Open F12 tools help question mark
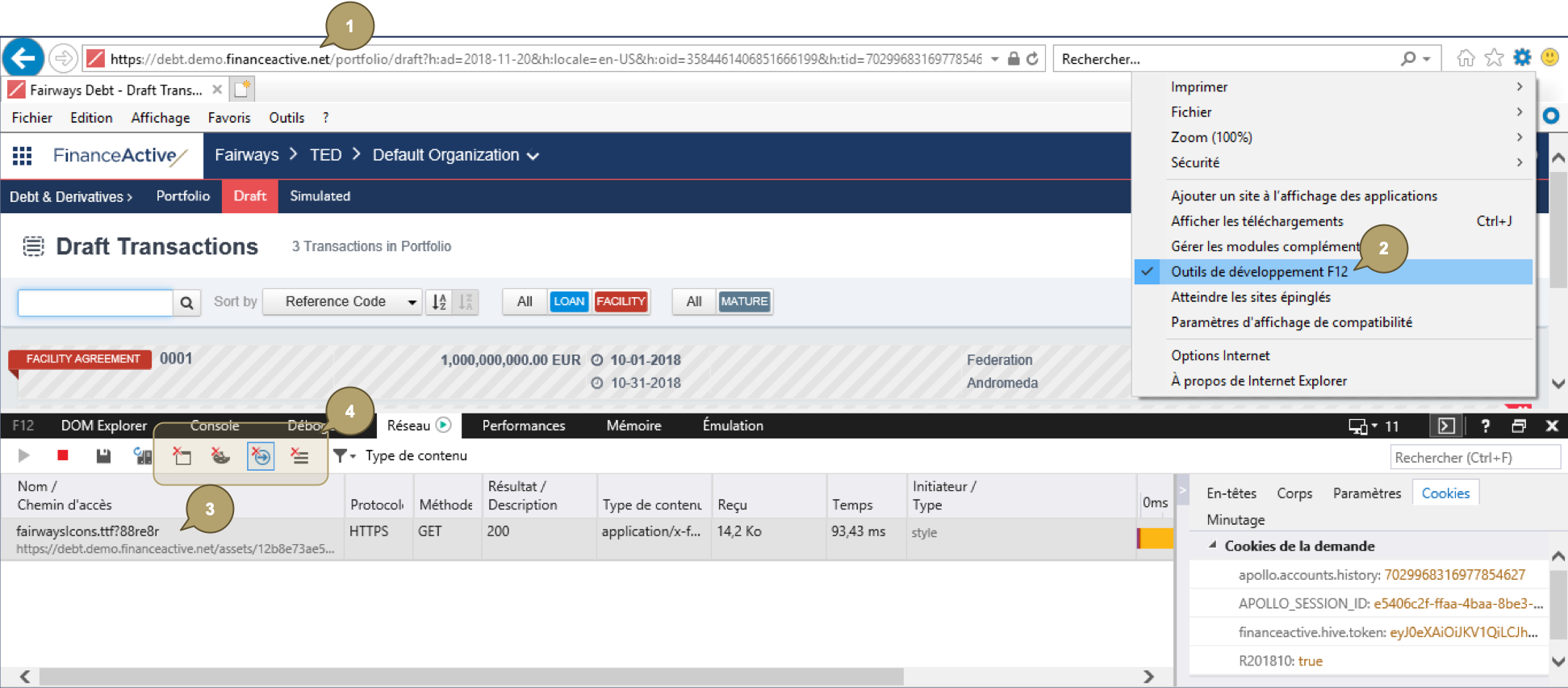1568x688 pixels. click(x=1485, y=426)
